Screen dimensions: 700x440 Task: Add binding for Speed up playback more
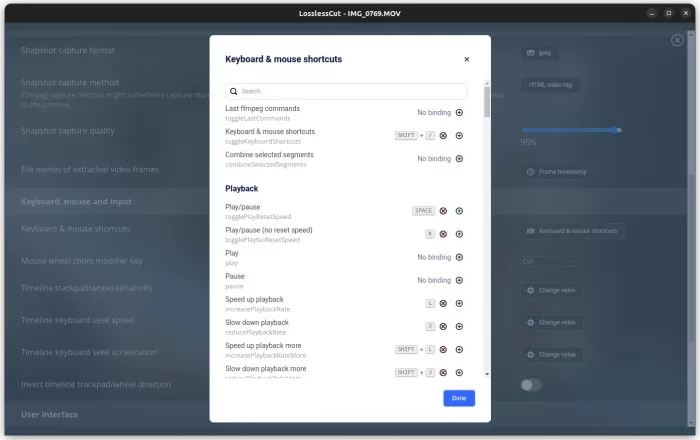click(x=459, y=349)
